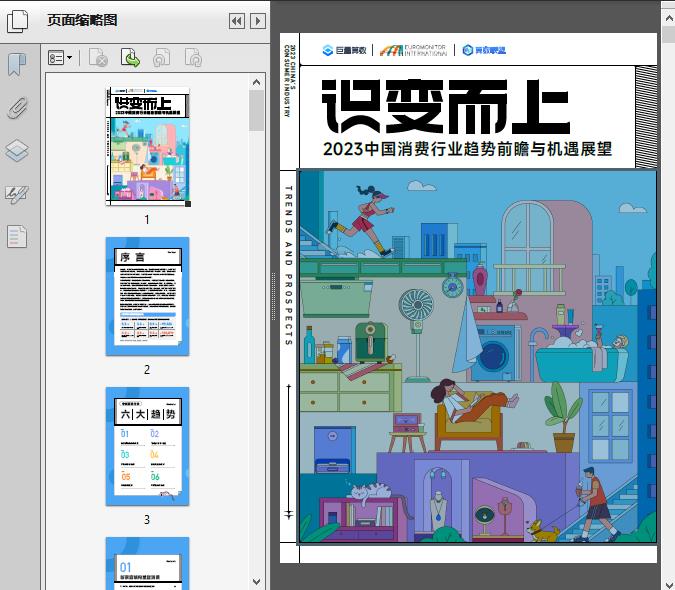
Task: Open the page thumbnails panel icon
Action: (18, 21)
